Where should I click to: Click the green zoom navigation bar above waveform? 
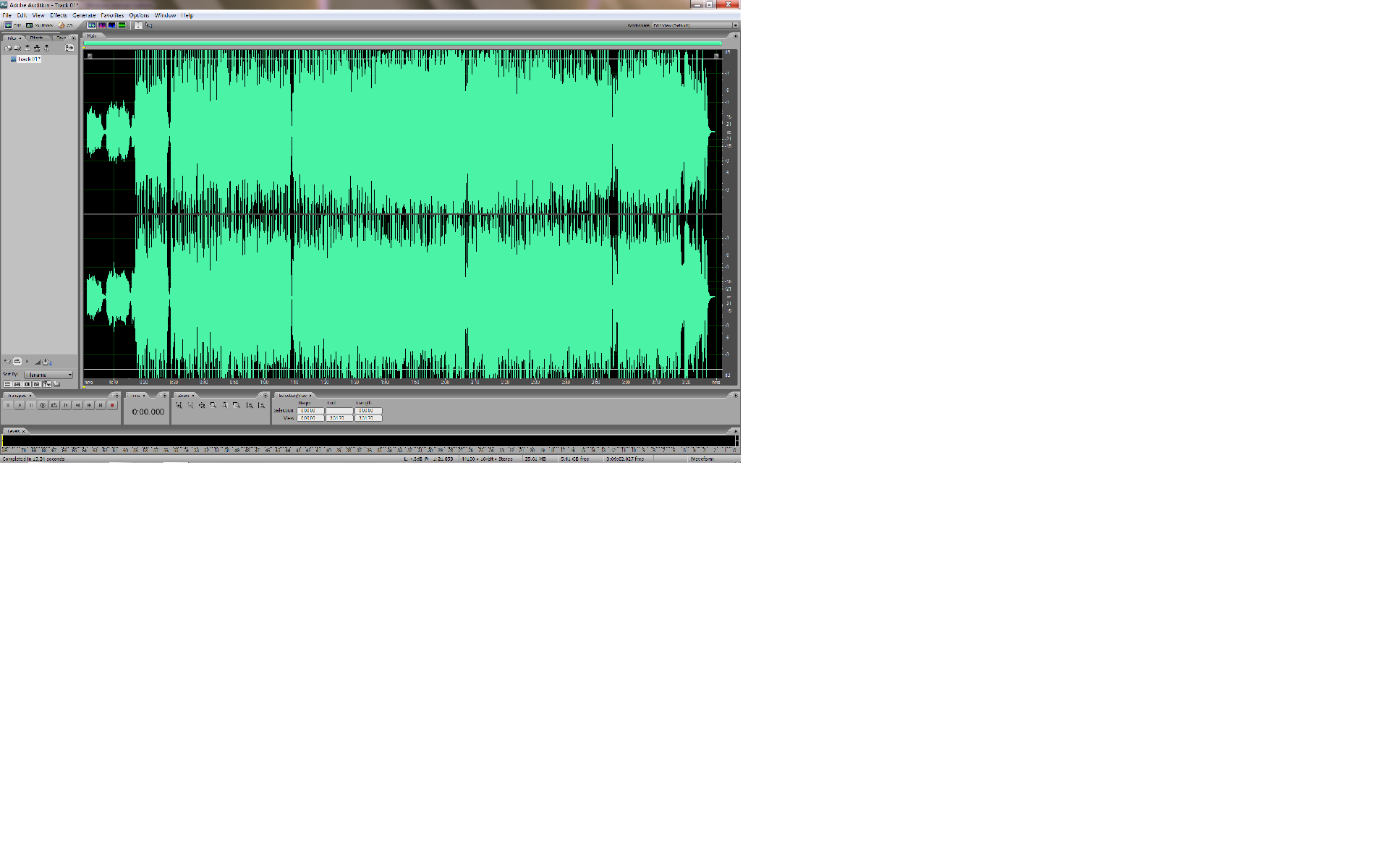point(402,43)
